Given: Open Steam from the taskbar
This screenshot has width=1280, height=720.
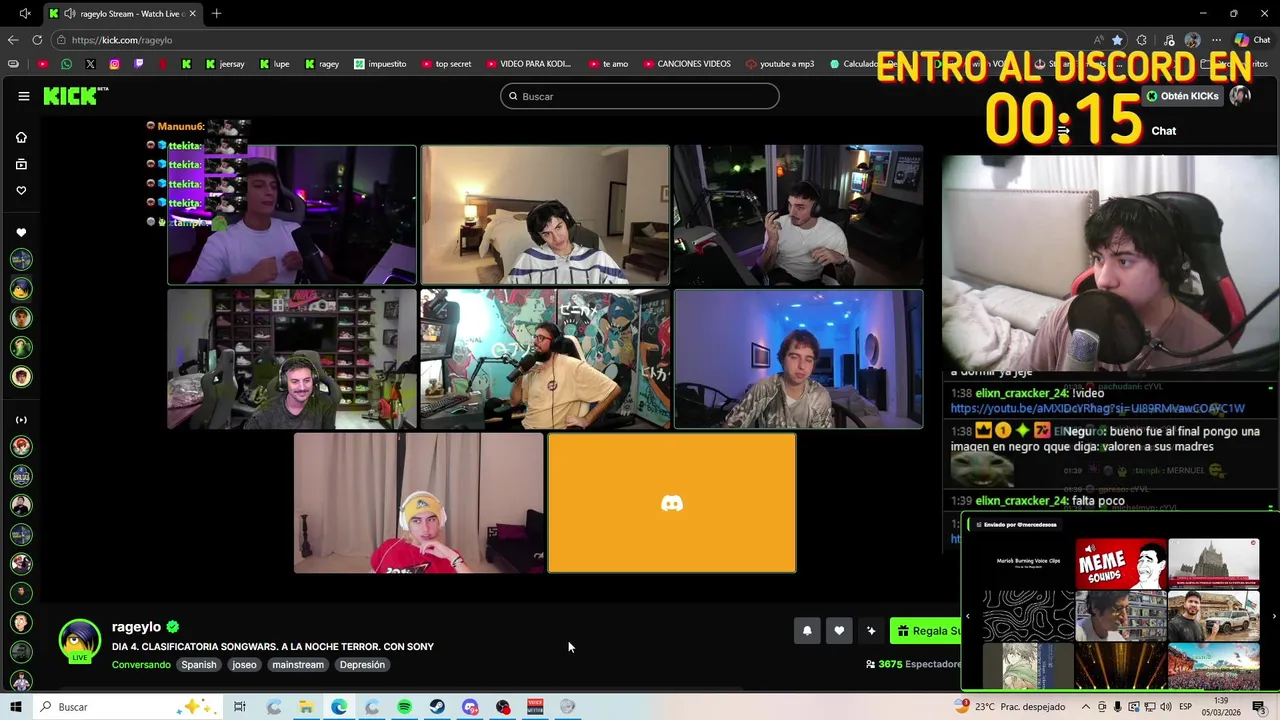Looking at the screenshot, I should tap(437, 707).
